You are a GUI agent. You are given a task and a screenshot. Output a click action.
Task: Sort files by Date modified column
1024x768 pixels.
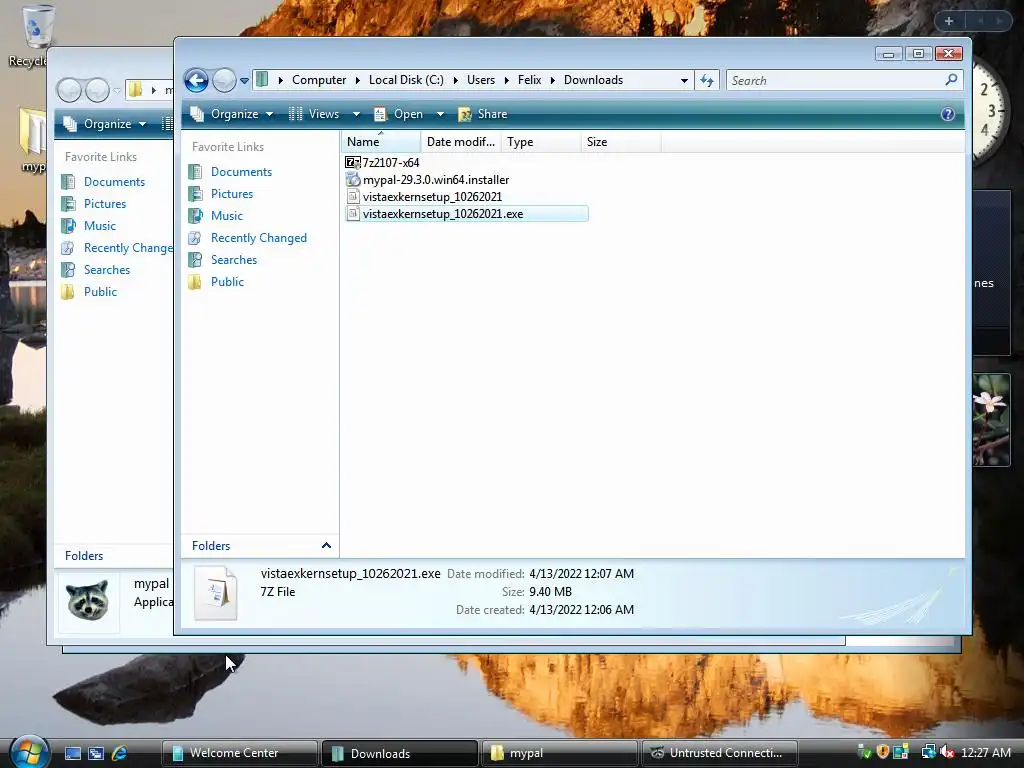(x=460, y=142)
